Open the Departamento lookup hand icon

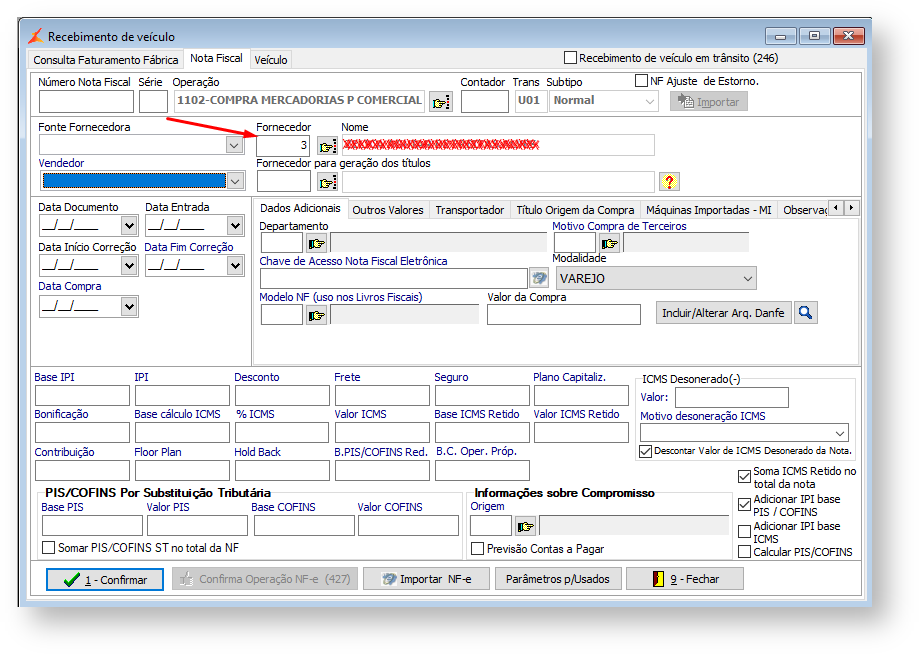tap(316, 243)
